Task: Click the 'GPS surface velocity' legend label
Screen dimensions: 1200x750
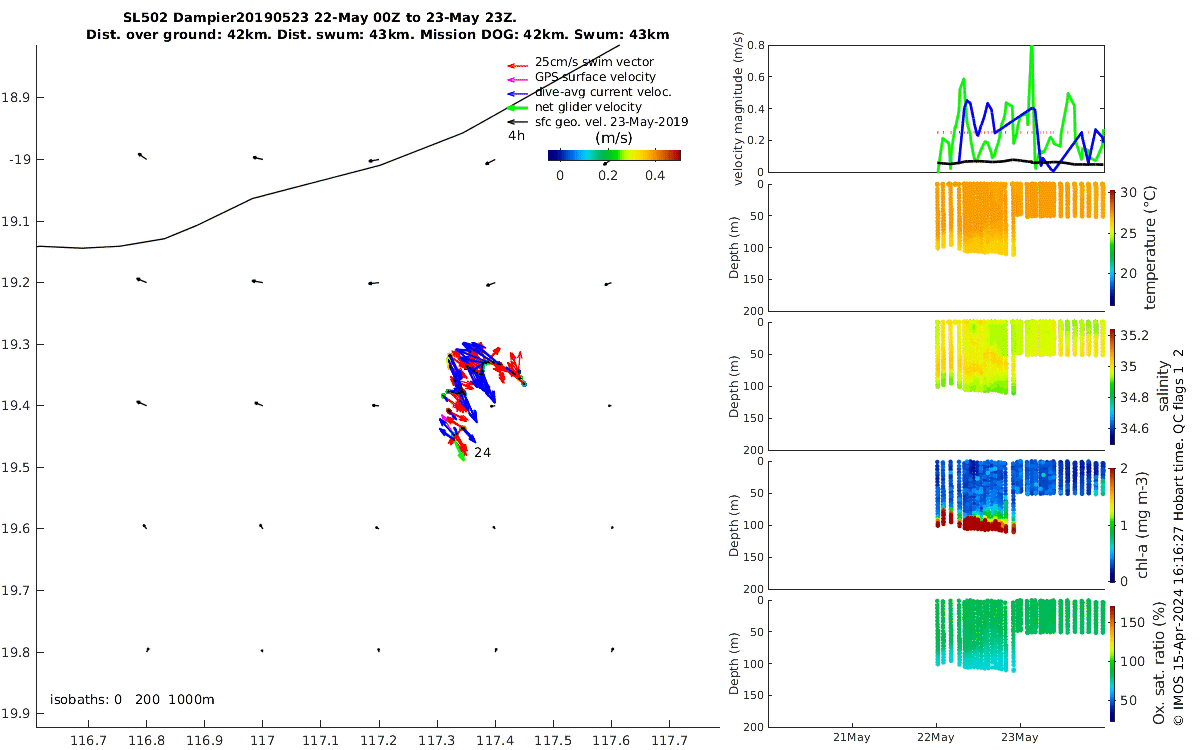Action: [596, 77]
